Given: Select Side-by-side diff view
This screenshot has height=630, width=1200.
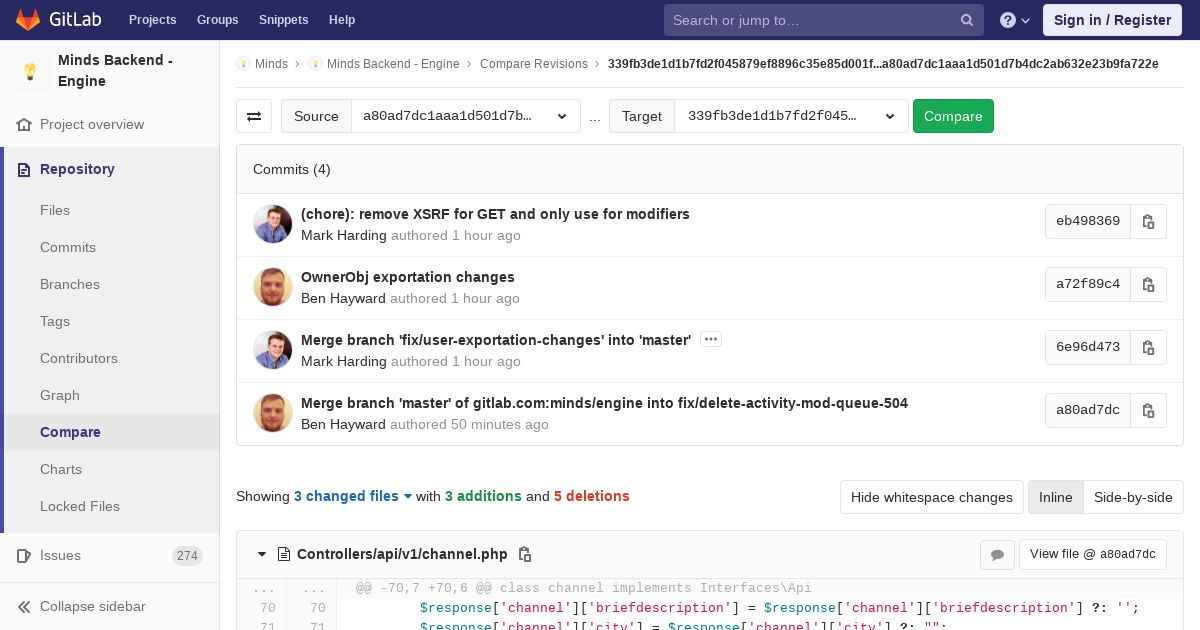Looking at the screenshot, I should click(x=1133, y=497).
